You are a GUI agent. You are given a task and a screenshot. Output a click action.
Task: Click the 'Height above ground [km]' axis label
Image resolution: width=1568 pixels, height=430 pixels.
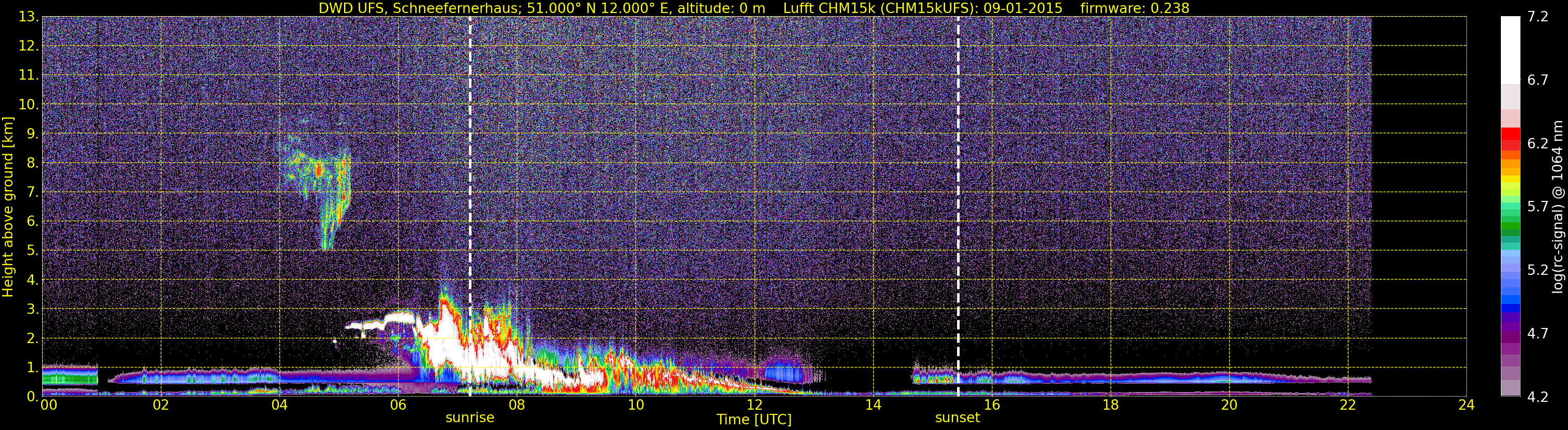click(8, 207)
